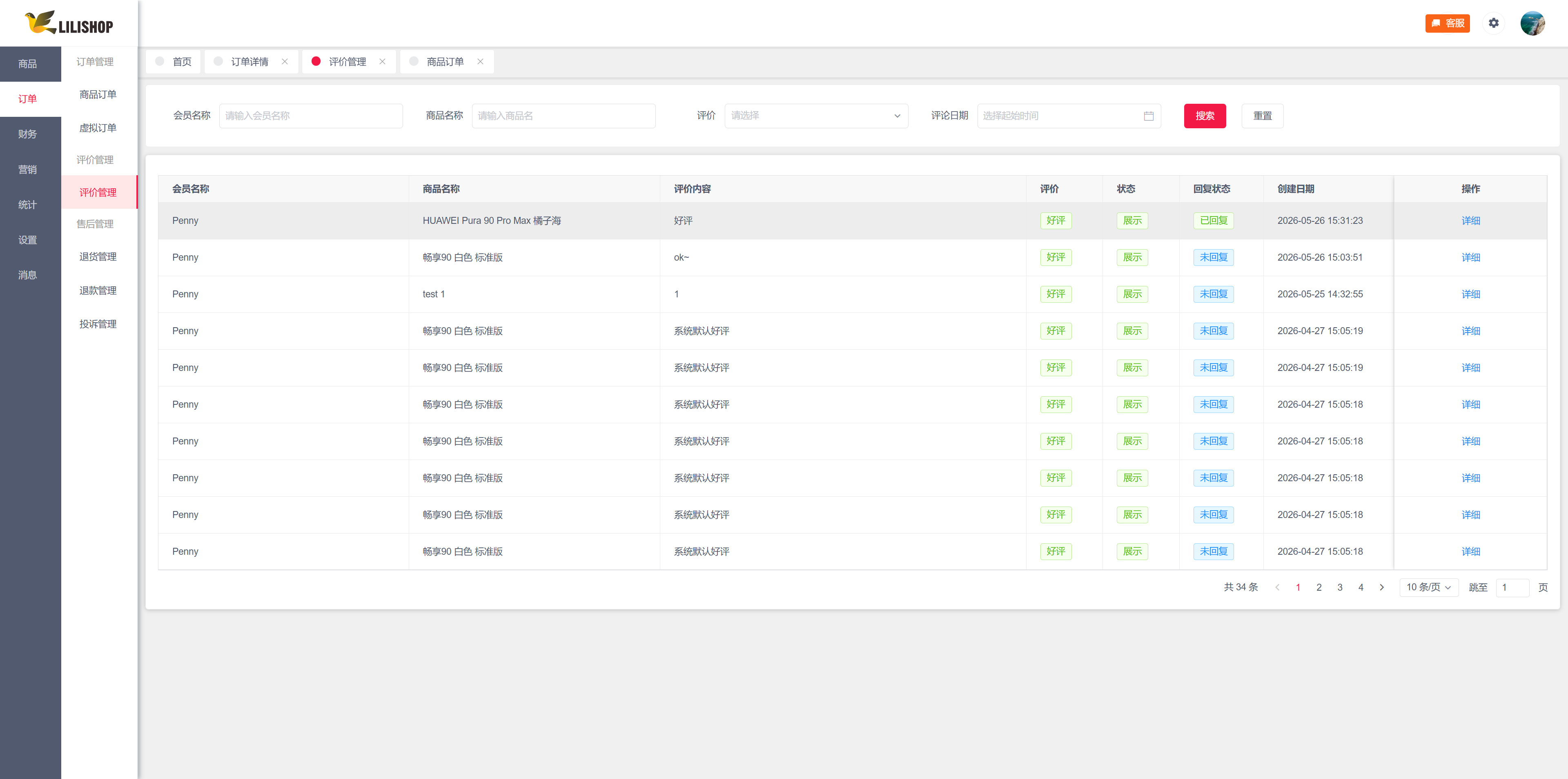Click the 重置 reset button

click(x=1262, y=116)
